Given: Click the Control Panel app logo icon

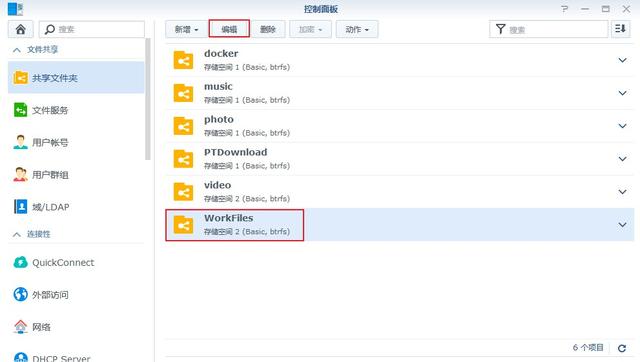Looking at the screenshot, I should click(16, 9).
